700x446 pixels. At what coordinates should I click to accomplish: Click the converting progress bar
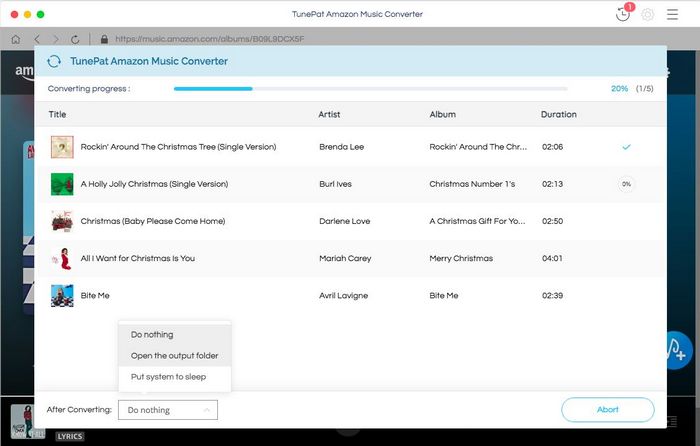(x=371, y=89)
